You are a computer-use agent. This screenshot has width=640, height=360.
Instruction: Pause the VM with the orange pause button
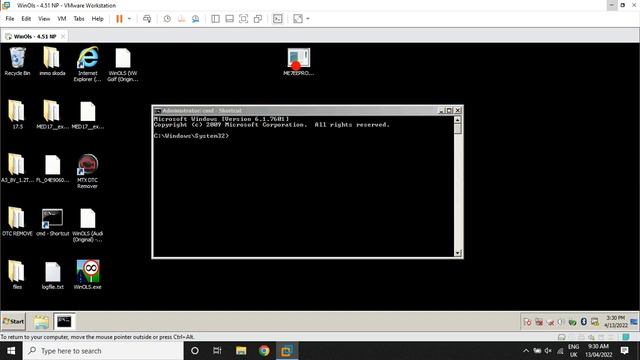click(119, 19)
